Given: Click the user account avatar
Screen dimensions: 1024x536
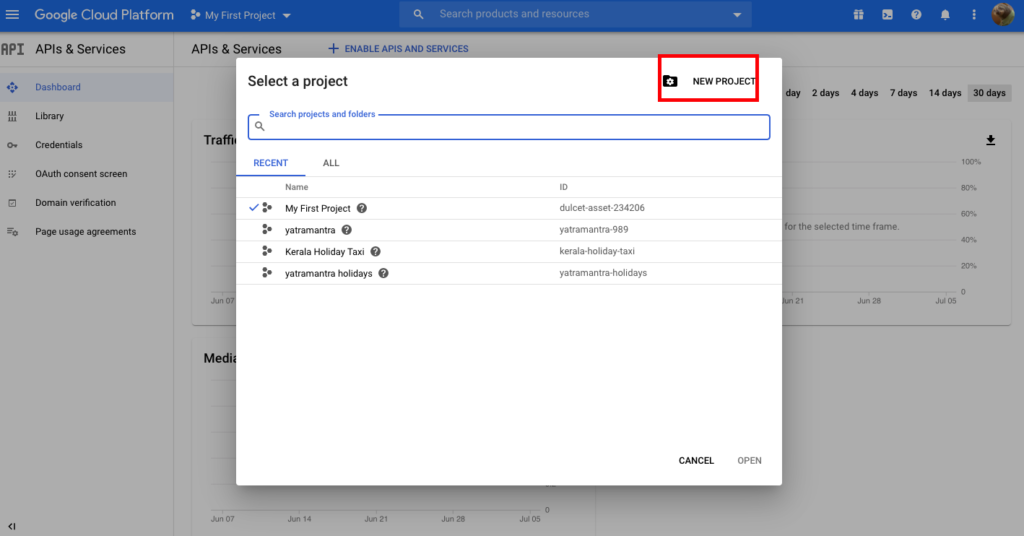Looking at the screenshot, I should (x=1002, y=14).
